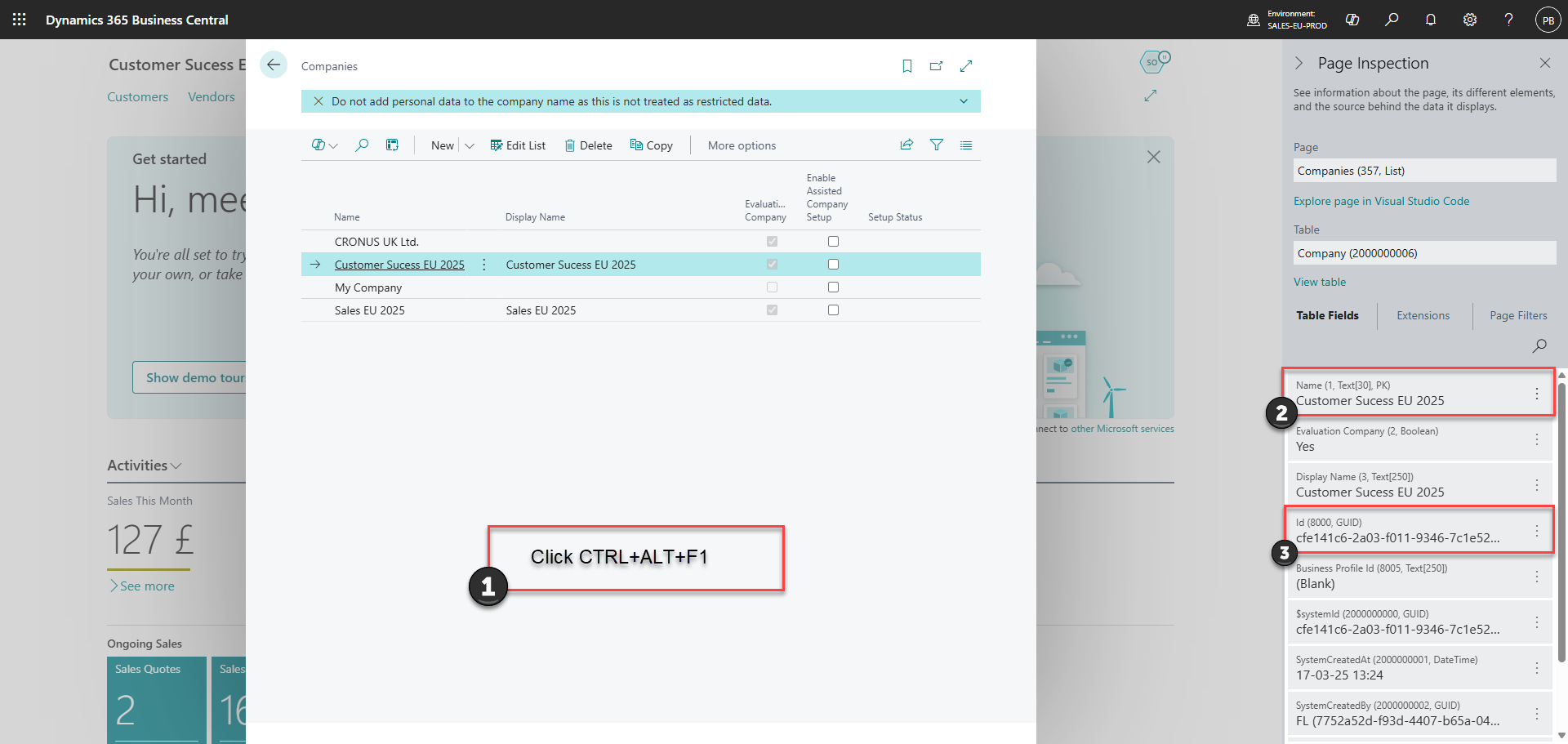
Task: Open options for $systemId field
Action: pos(1537,622)
